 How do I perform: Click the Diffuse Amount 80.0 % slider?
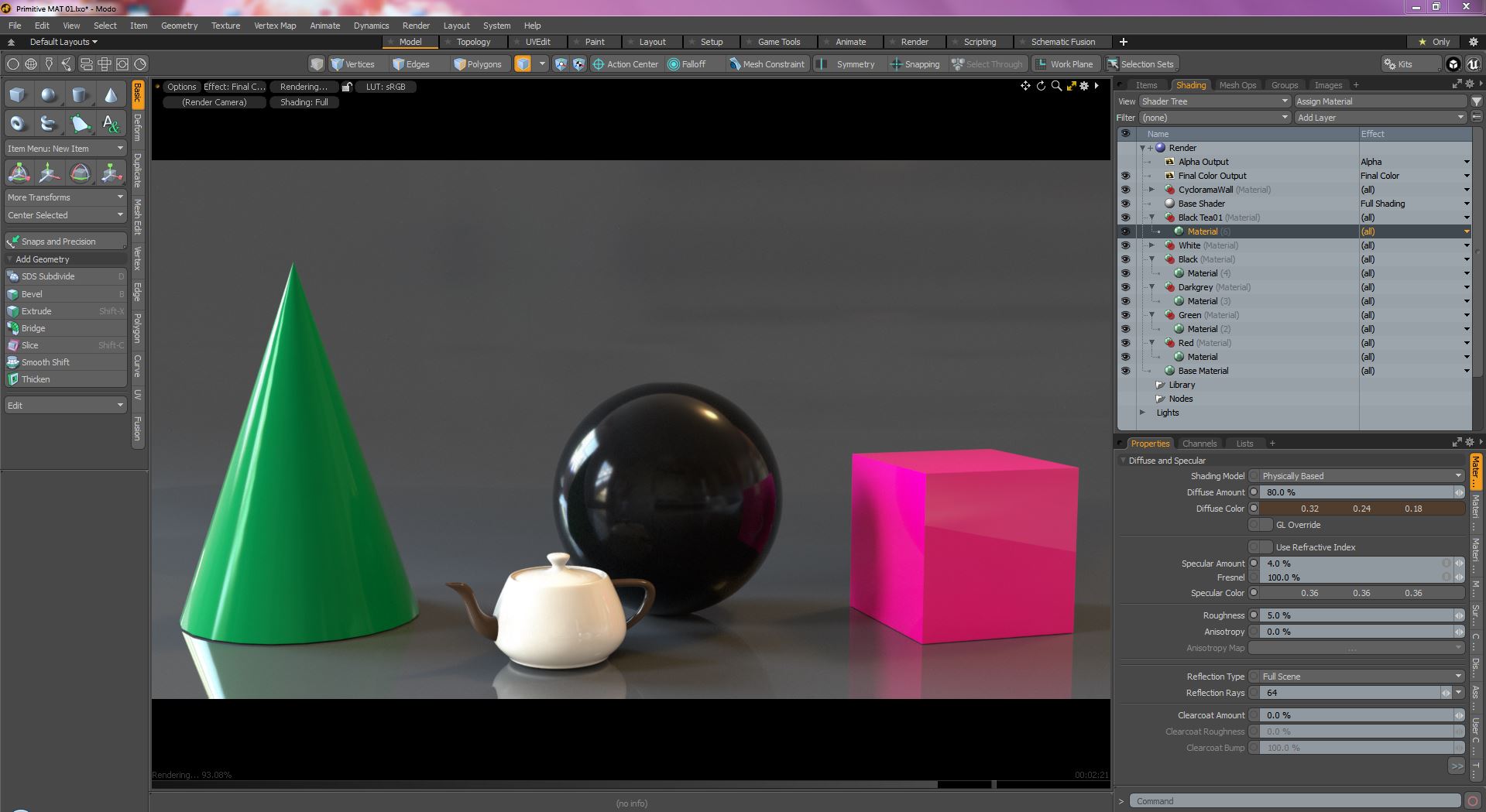pyautogui.click(x=1357, y=492)
